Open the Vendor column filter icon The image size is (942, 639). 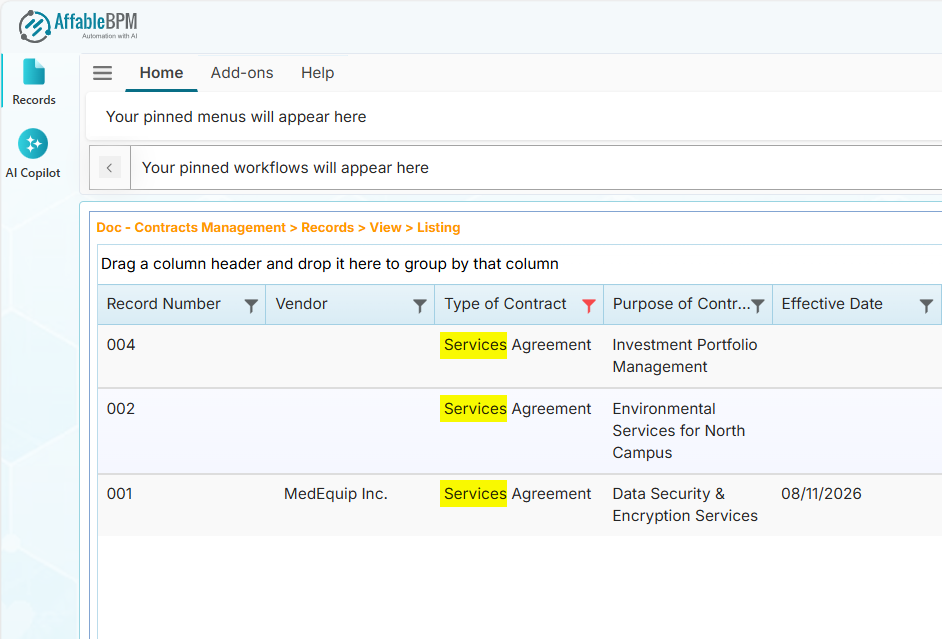click(420, 306)
